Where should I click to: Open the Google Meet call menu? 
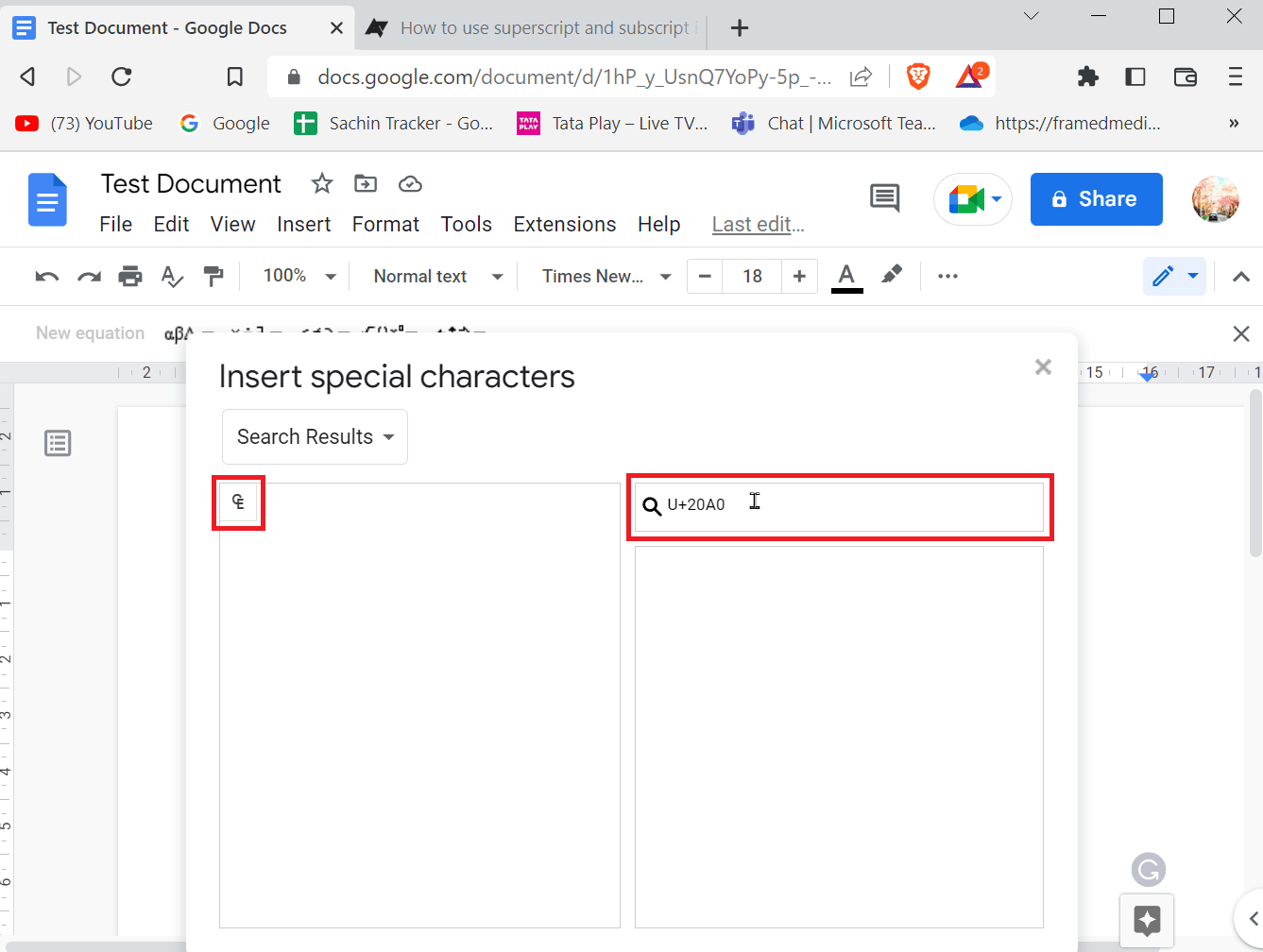pyautogui.click(x=973, y=199)
